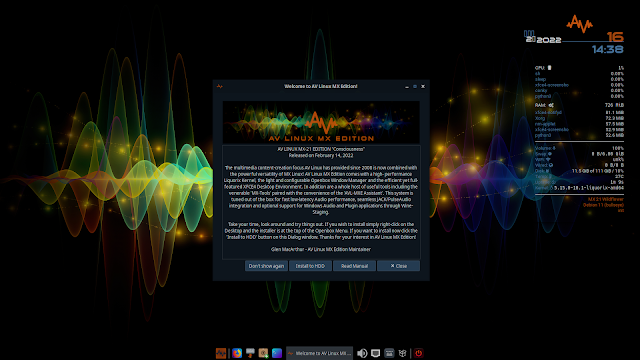Dismiss welcome dialog with Close button
Screen dimensions: 640x360
[x=398, y=266]
